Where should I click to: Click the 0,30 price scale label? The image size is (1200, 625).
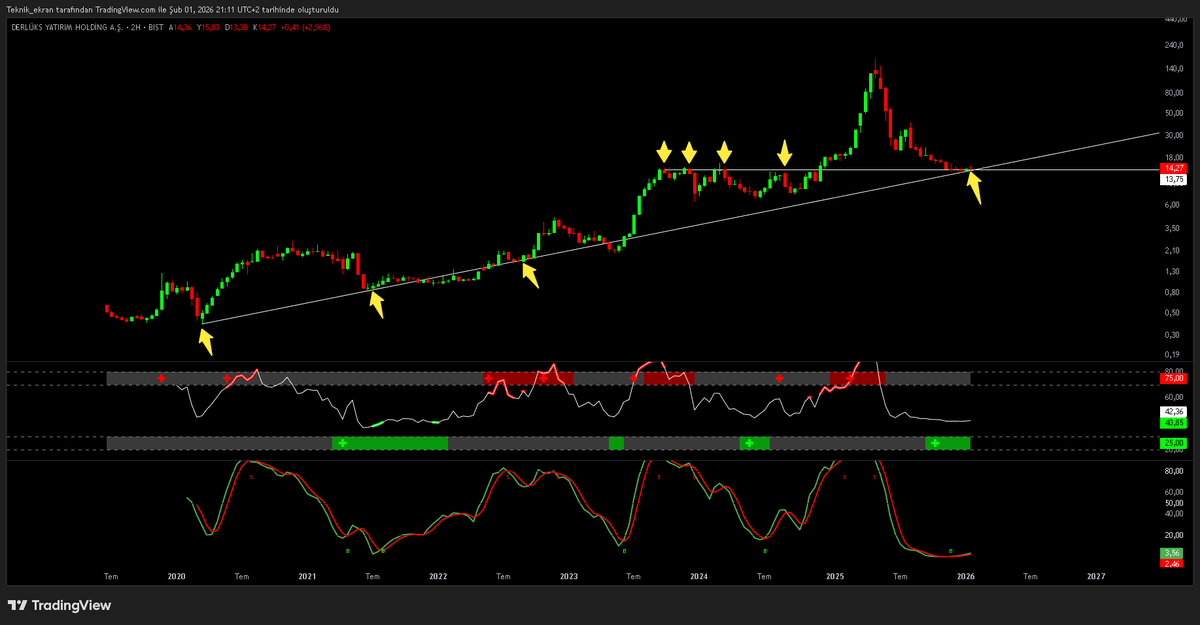click(x=1172, y=334)
